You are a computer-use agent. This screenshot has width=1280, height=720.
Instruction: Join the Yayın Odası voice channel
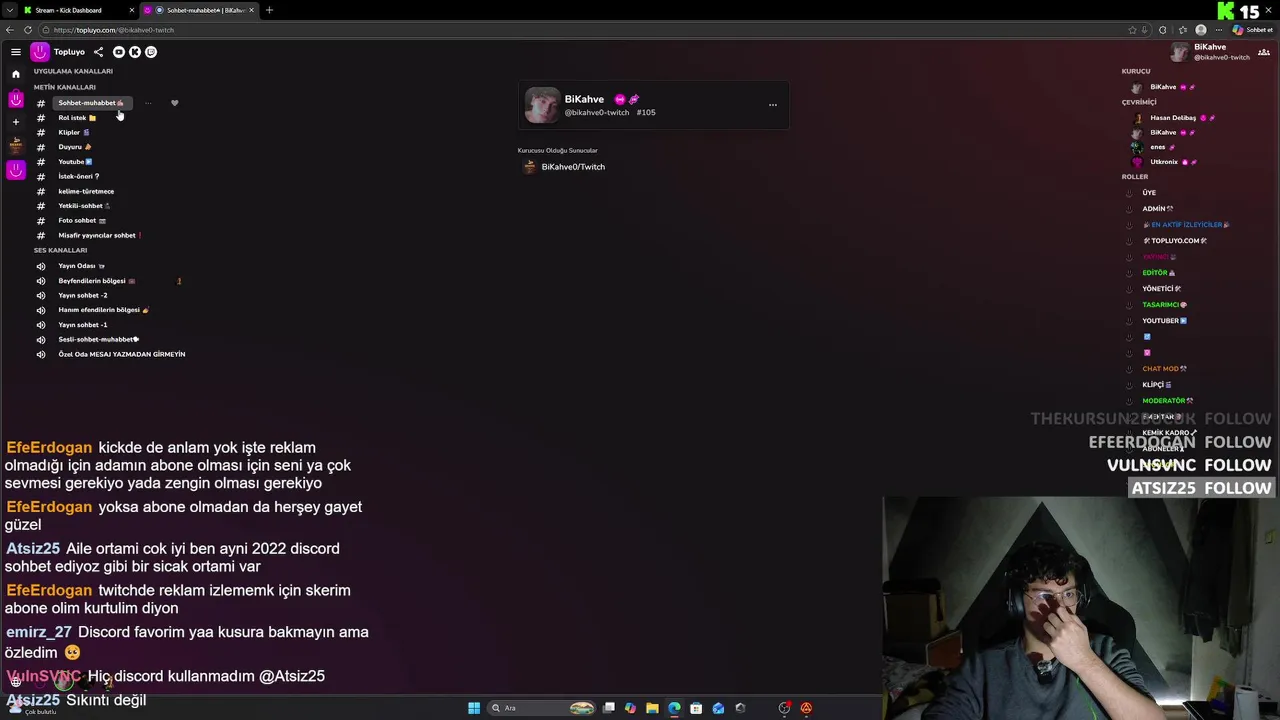pyautogui.click(x=81, y=266)
